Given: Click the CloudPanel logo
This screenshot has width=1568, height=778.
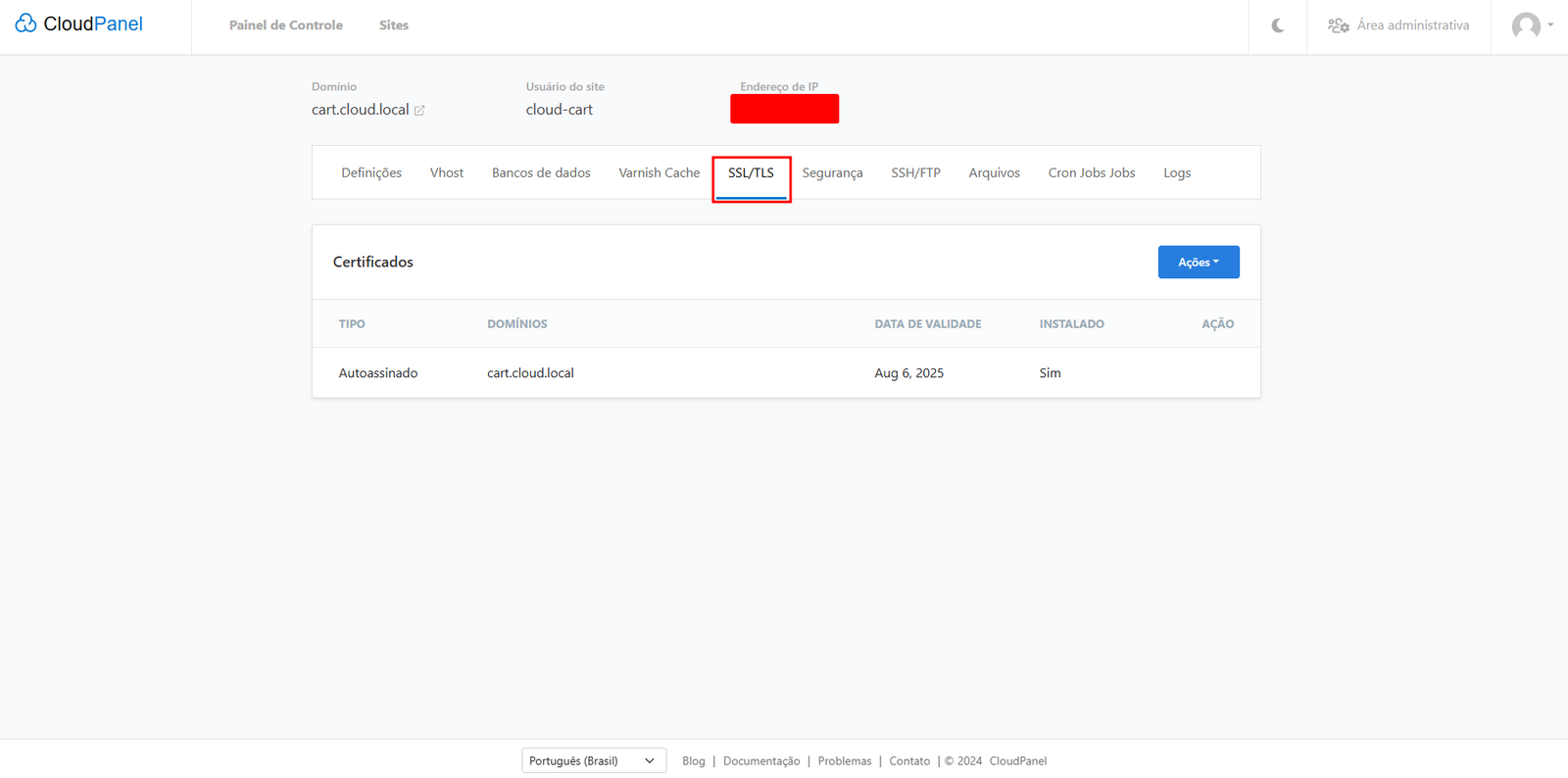Looking at the screenshot, I should click(79, 24).
